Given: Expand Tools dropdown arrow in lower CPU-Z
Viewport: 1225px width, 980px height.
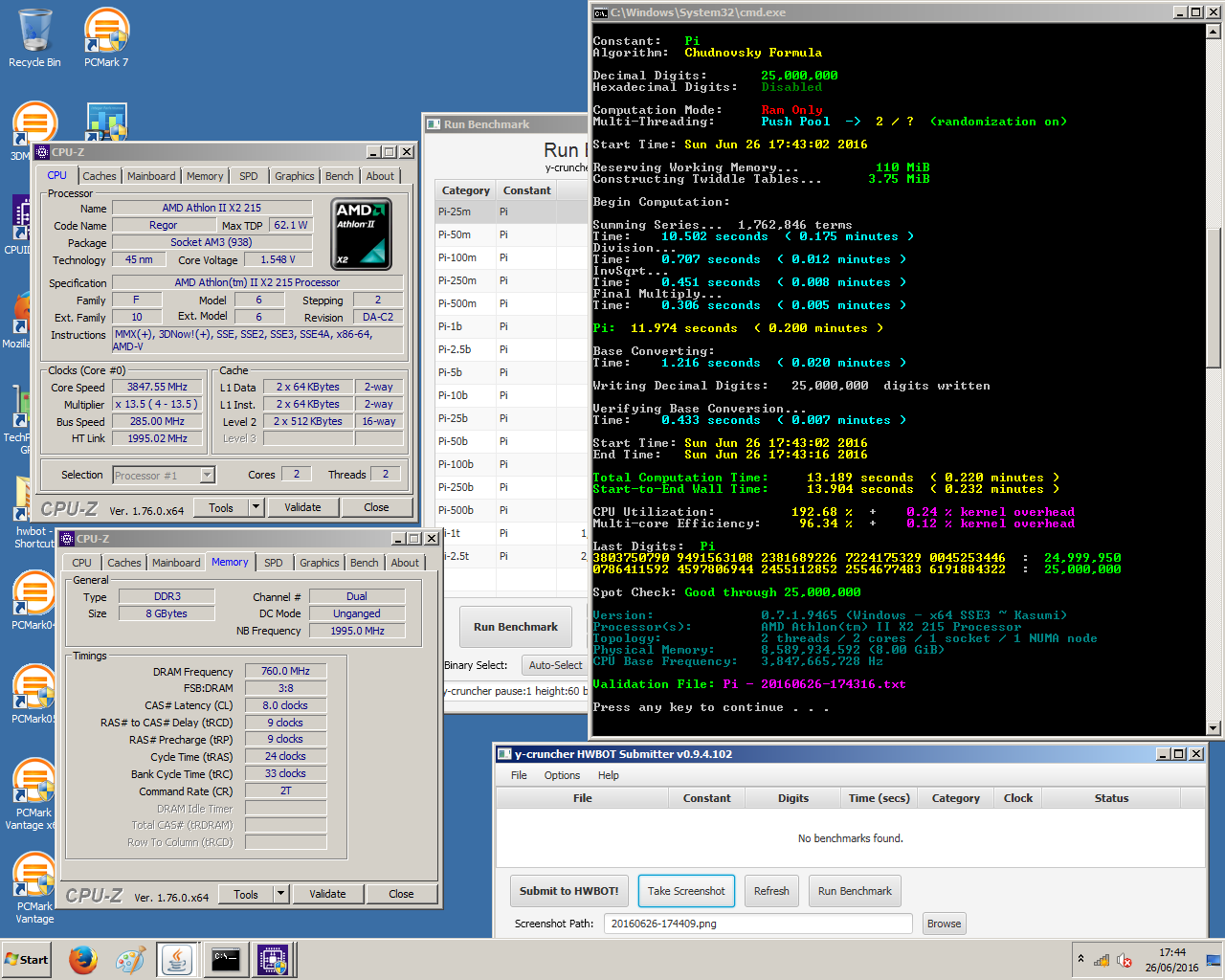Looking at the screenshot, I should [280, 894].
